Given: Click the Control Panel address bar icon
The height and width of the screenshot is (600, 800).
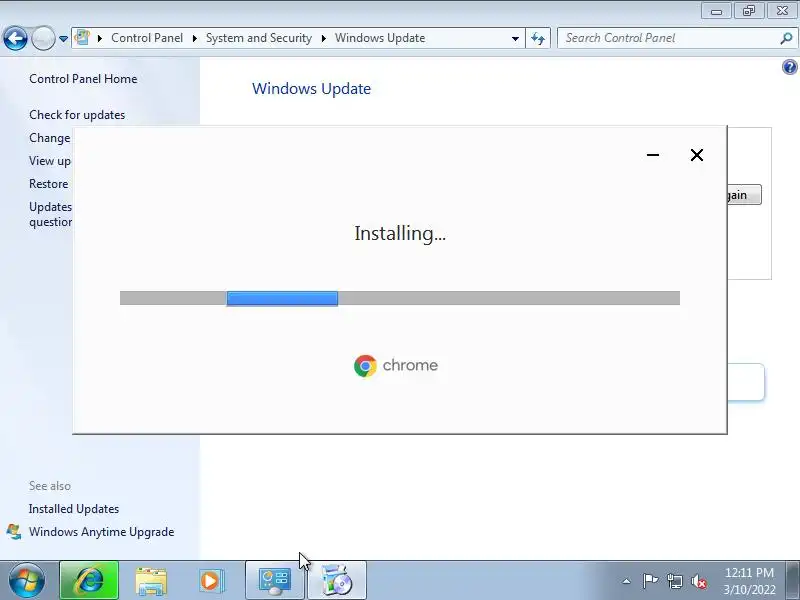Looking at the screenshot, I should click(82, 38).
